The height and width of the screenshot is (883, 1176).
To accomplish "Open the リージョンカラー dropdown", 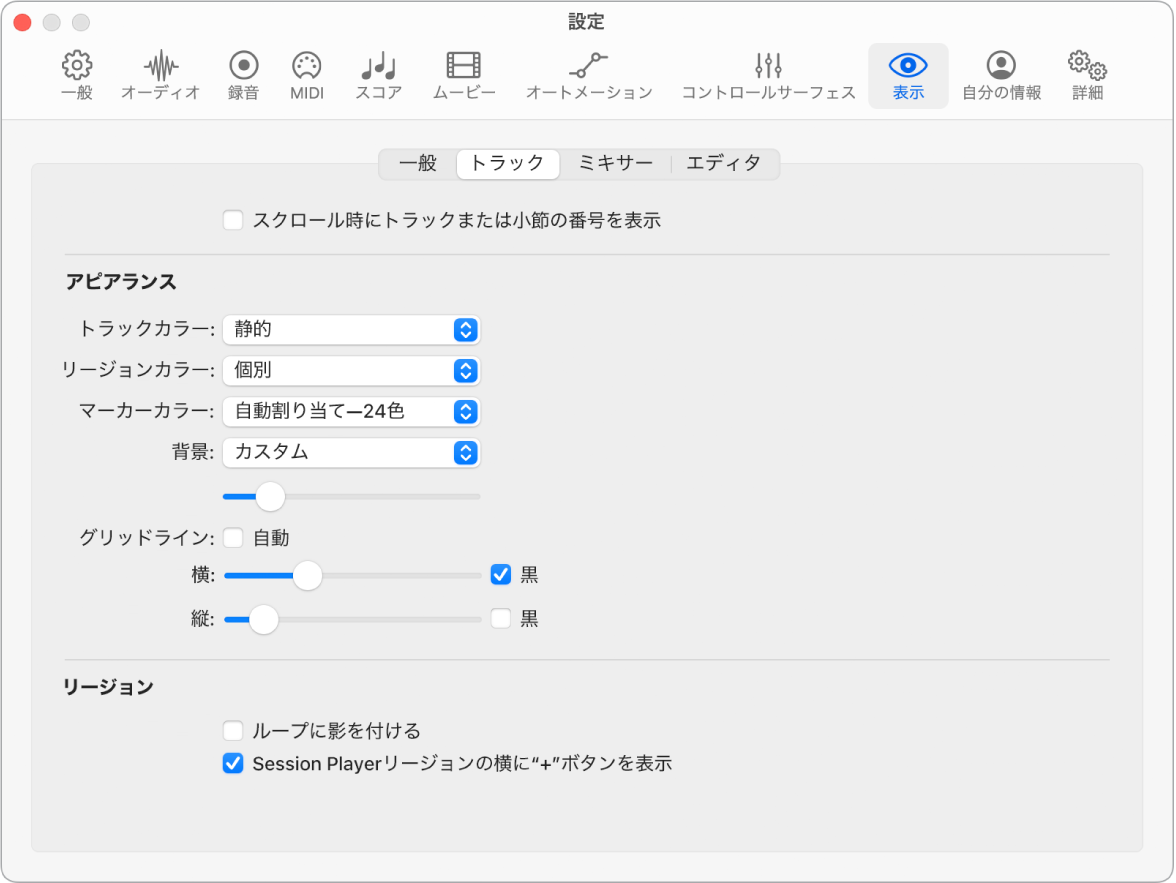I will click(x=351, y=371).
